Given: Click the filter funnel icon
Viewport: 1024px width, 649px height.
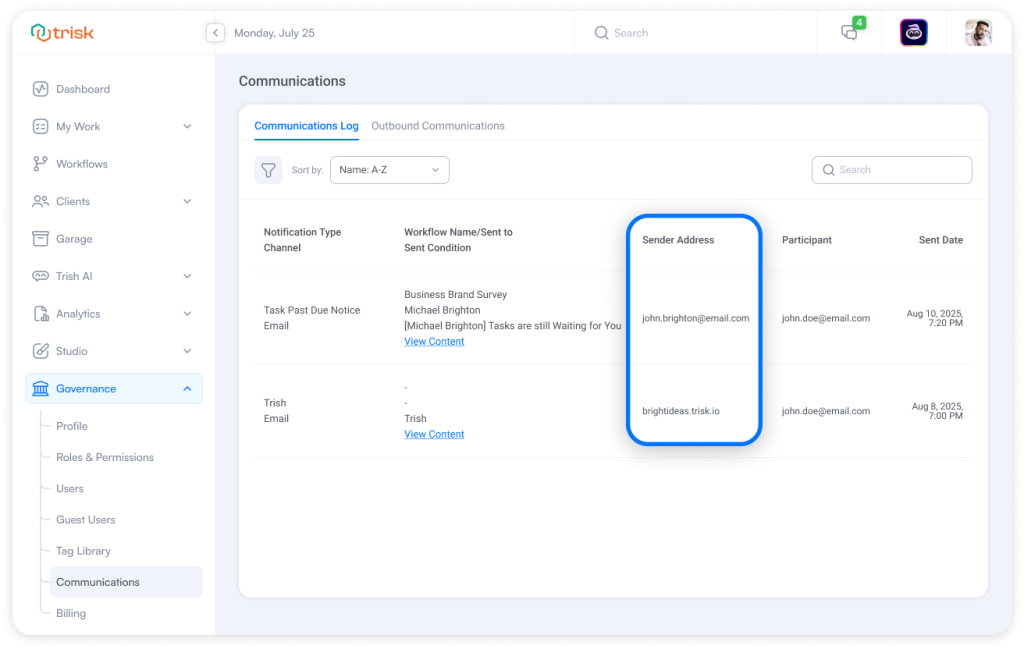Looking at the screenshot, I should [x=268, y=170].
